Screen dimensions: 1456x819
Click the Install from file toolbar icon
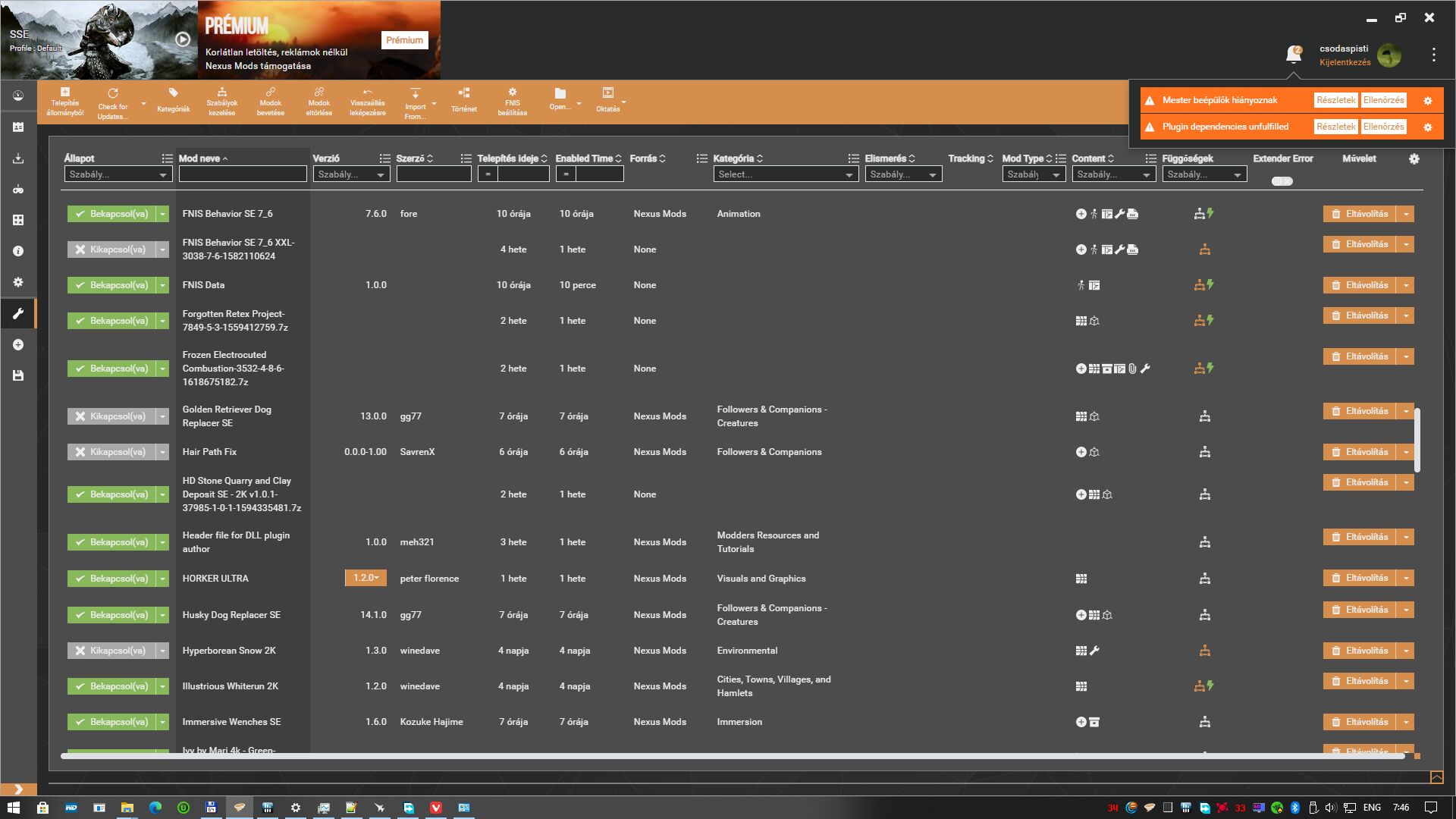64,102
